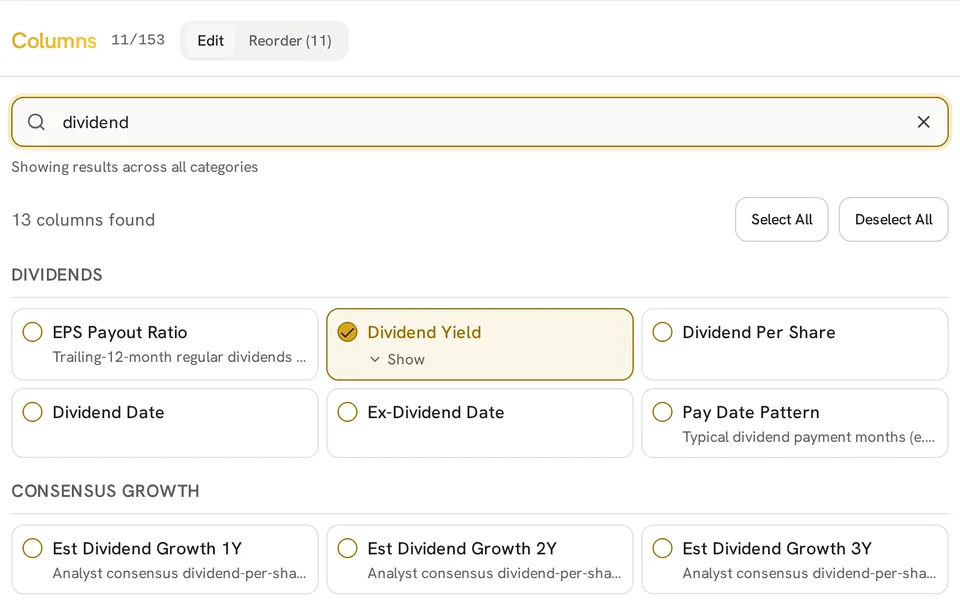Click the CONSENSUS GROWTH section header

point(105,491)
